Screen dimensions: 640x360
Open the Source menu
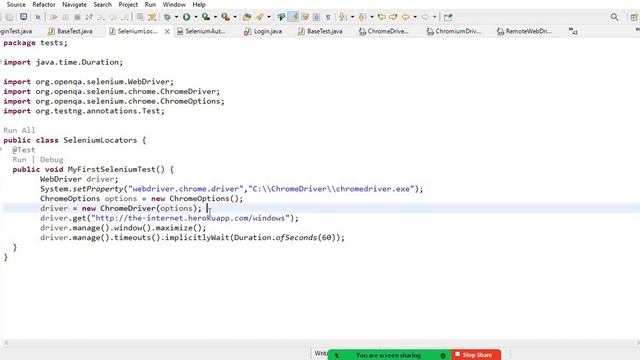(16, 4)
